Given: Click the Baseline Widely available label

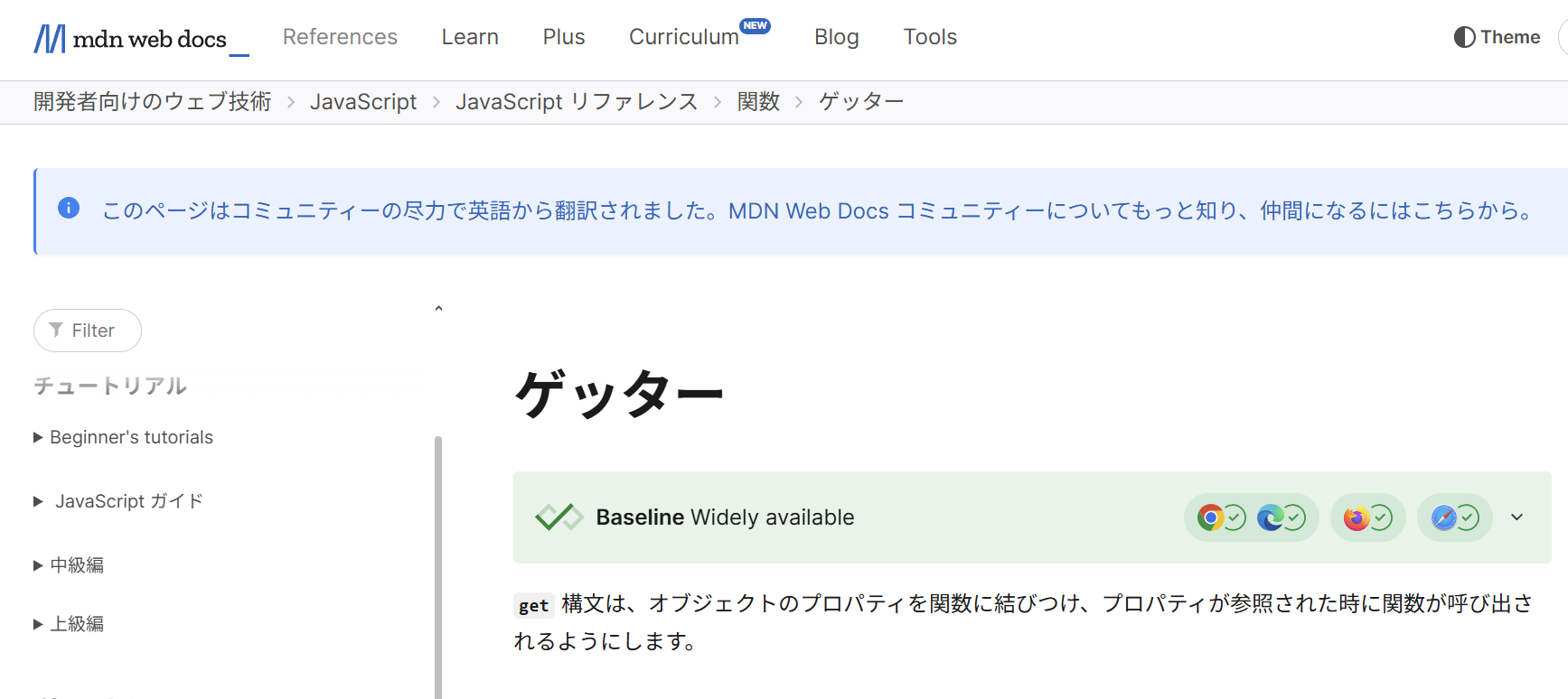Looking at the screenshot, I should 725,517.
